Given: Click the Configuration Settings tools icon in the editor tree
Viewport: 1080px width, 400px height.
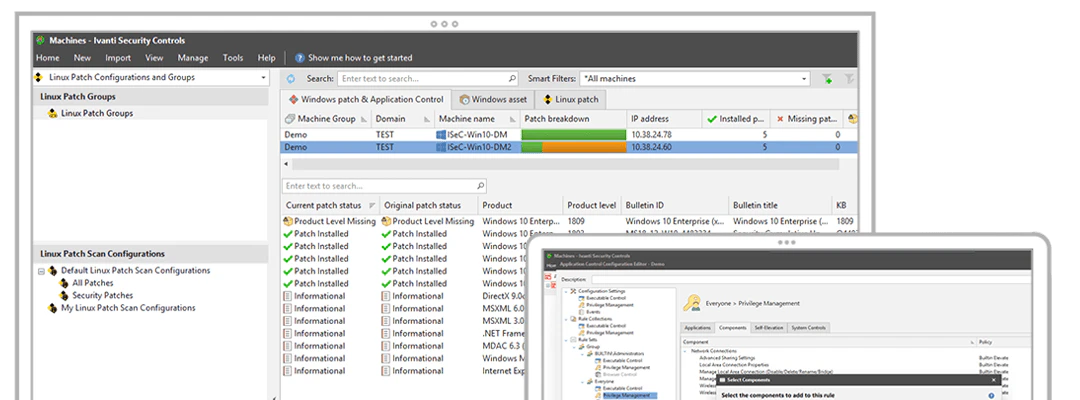Looking at the screenshot, I should [574, 291].
